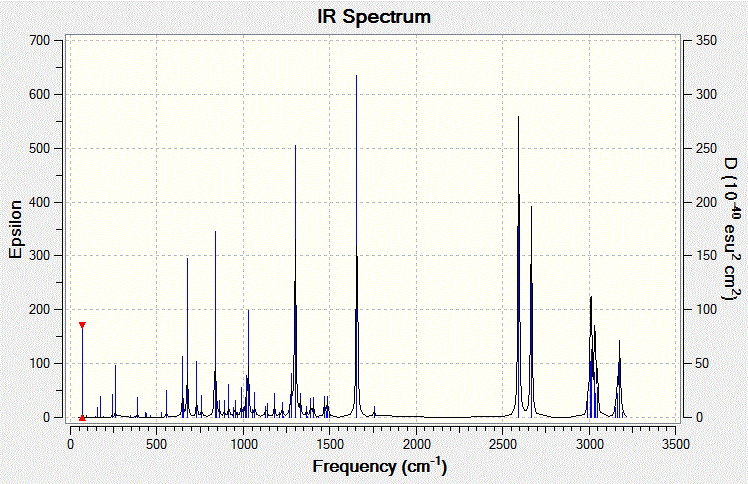Click the 250 tick on right D axis
The width and height of the screenshot is (748, 484).
coord(706,148)
